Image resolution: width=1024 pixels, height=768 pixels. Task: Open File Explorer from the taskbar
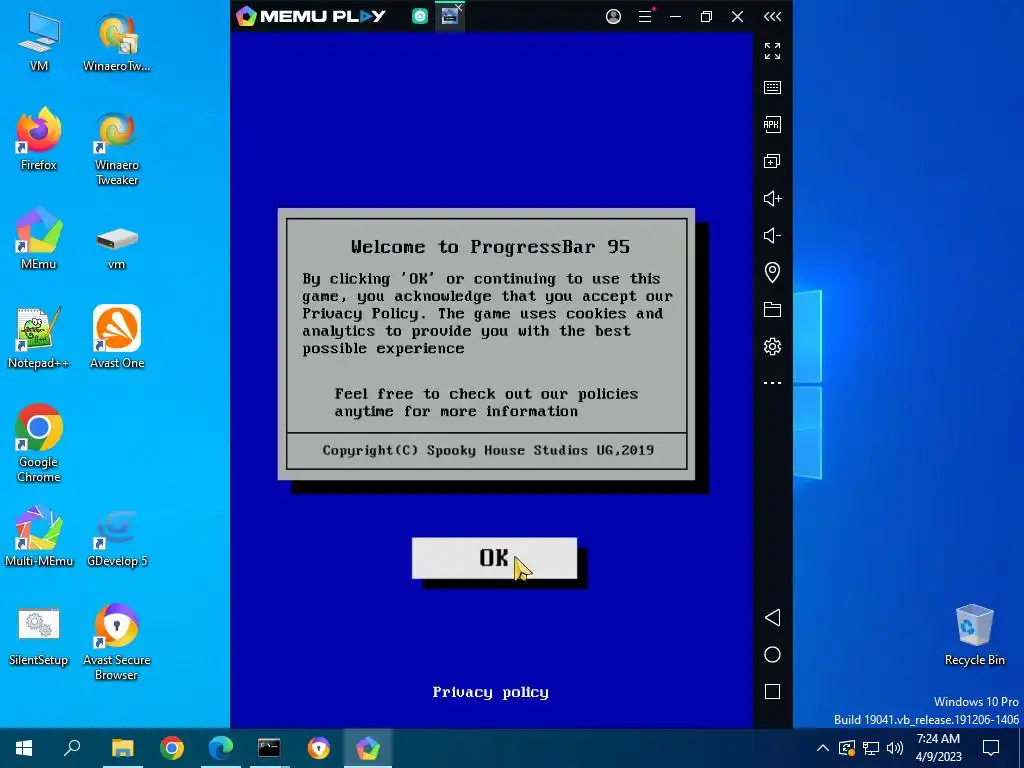(x=122, y=748)
